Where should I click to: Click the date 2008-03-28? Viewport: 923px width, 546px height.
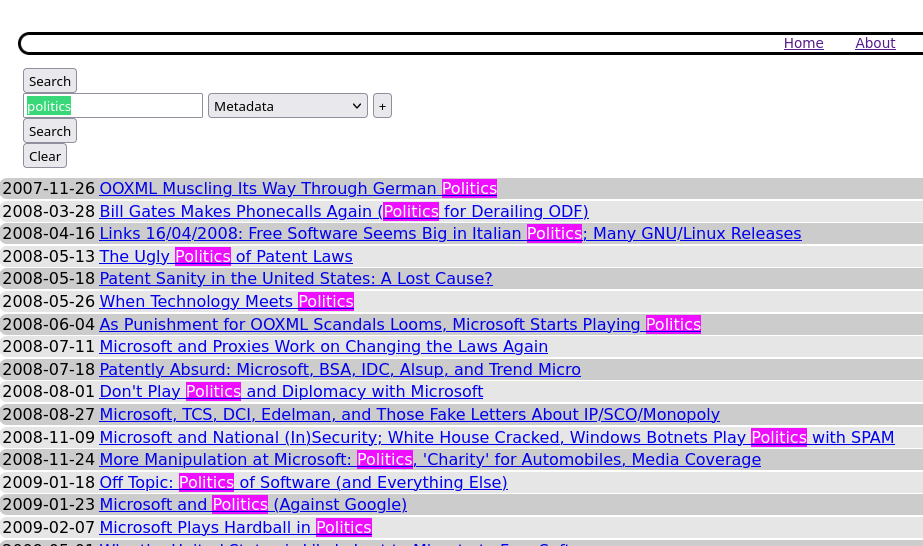49,211
